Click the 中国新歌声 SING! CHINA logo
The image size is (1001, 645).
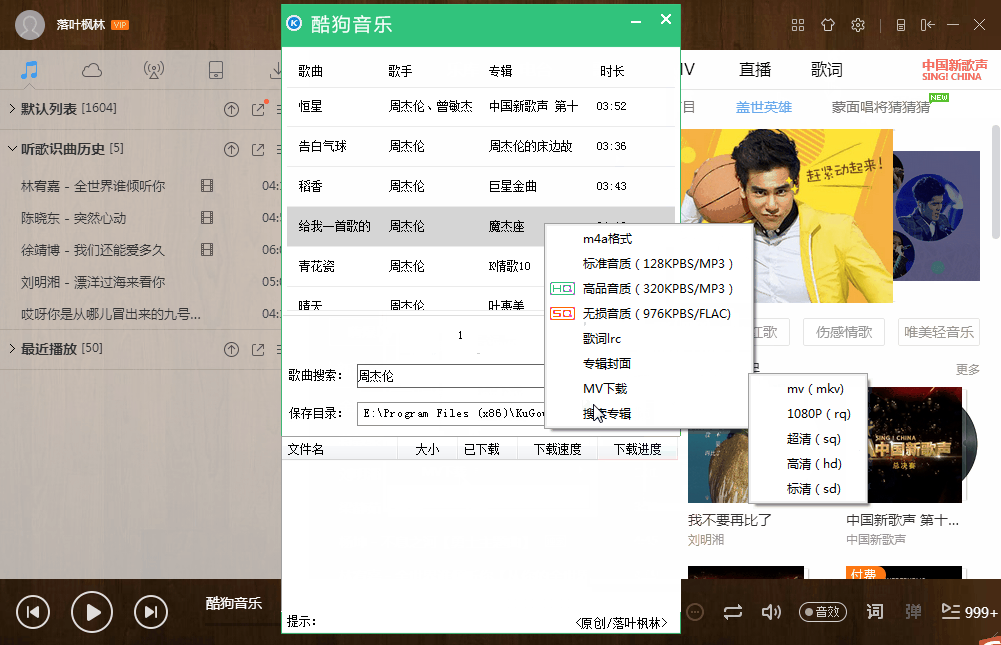(x=954, y=70)
